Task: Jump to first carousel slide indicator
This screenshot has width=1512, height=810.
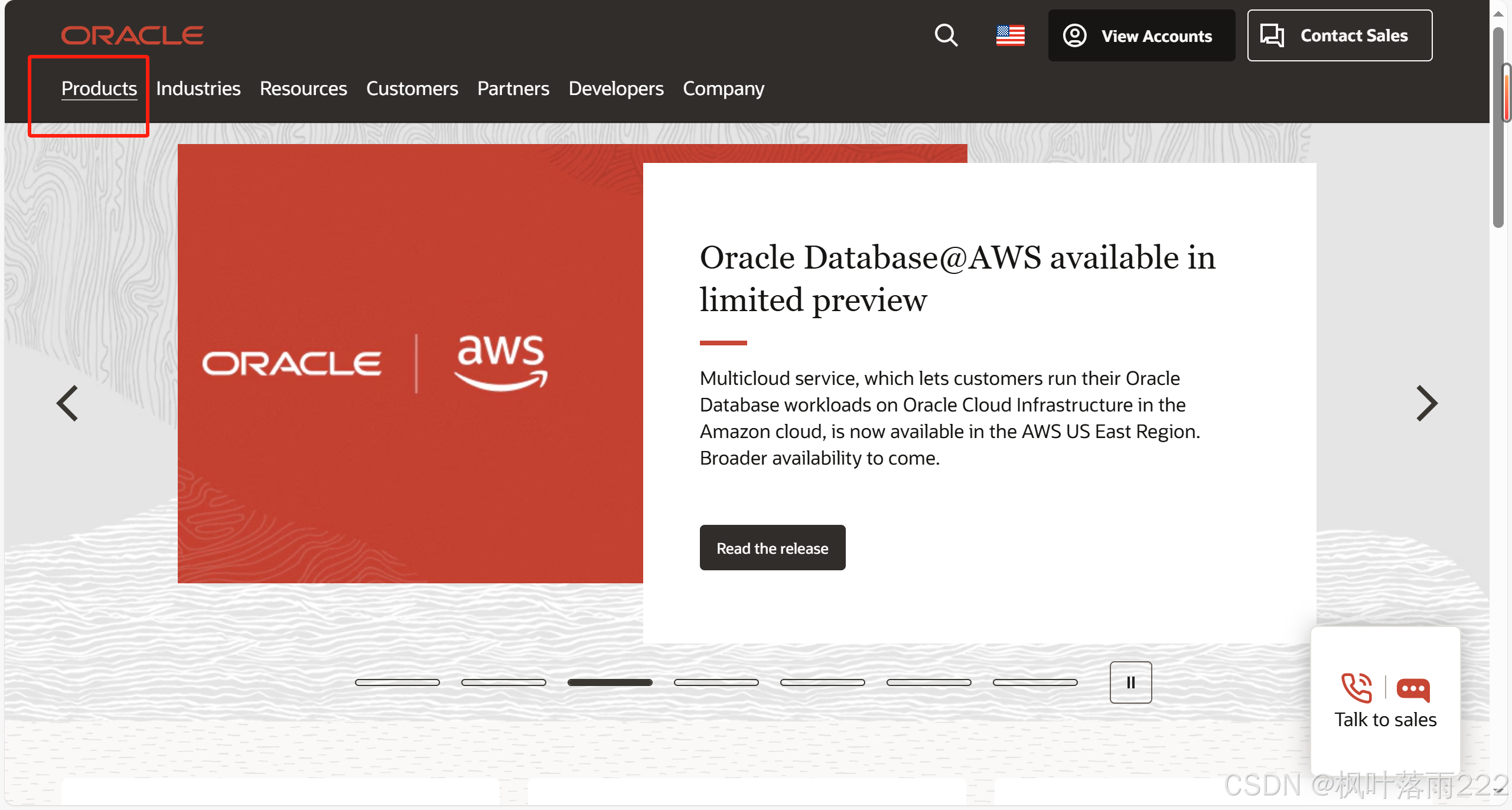Action: click(397, 682)
